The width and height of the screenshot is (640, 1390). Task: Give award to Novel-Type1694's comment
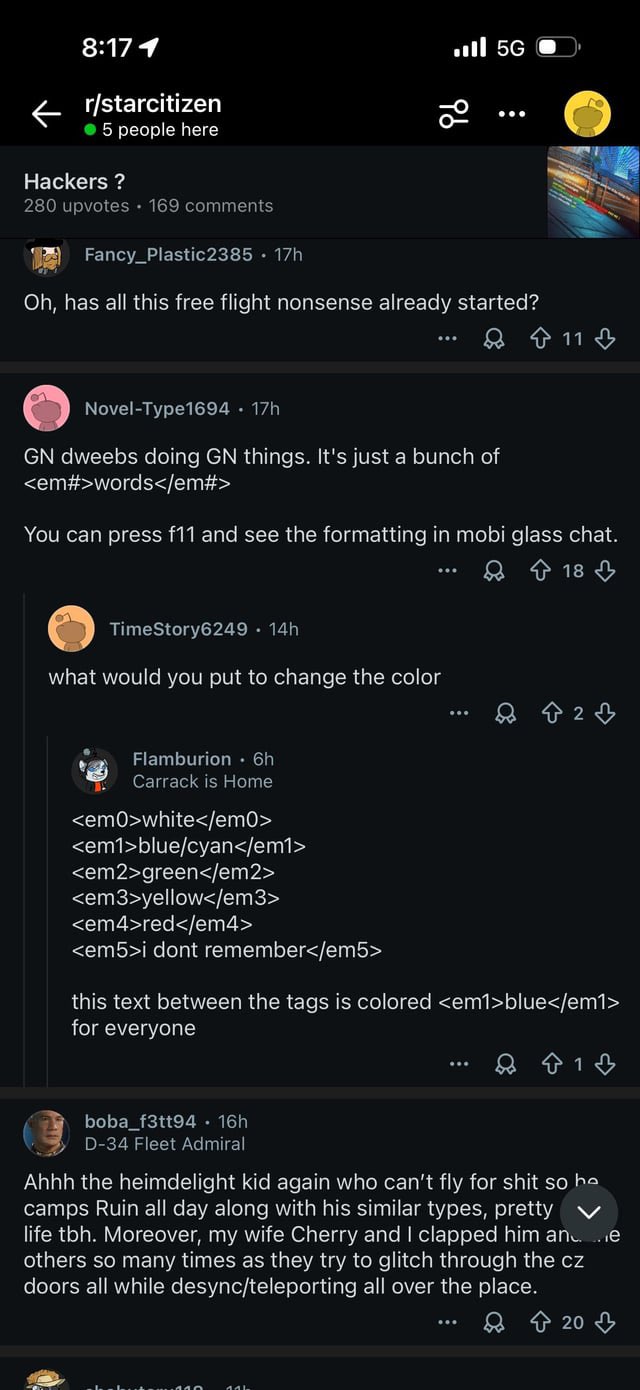[x=494, y=571]
